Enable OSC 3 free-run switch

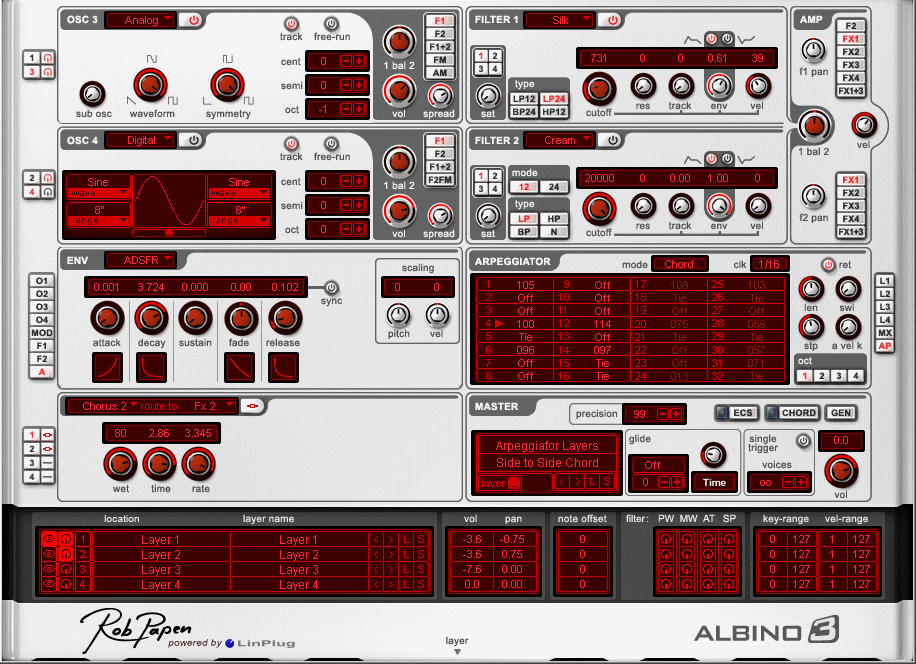point(331,24)
